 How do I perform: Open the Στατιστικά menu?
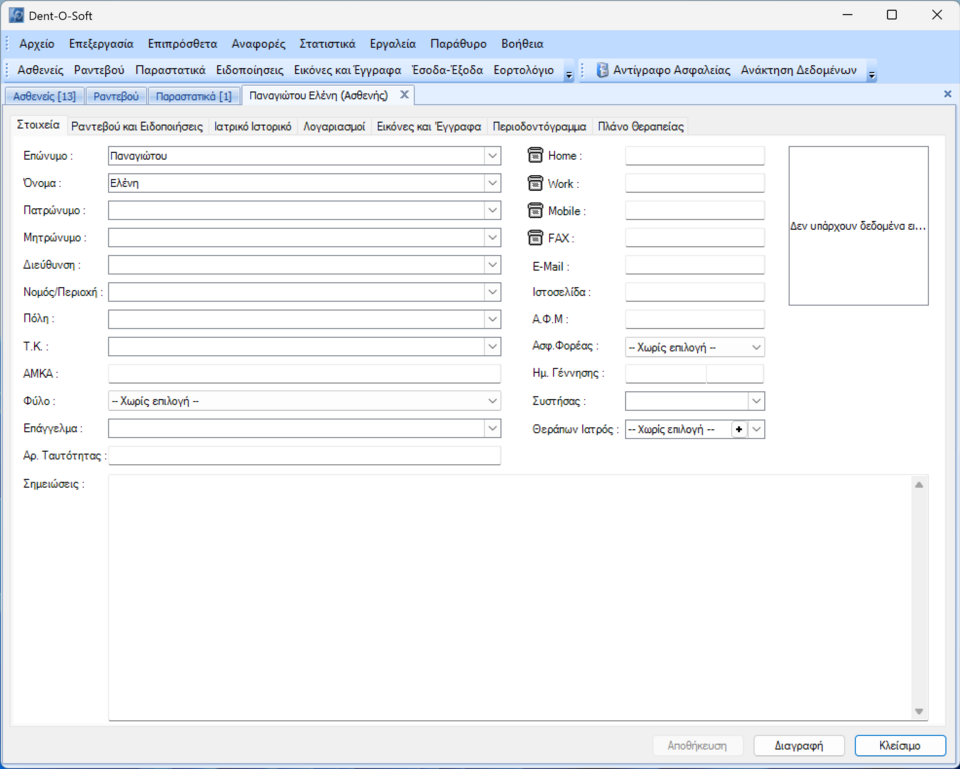327,44
